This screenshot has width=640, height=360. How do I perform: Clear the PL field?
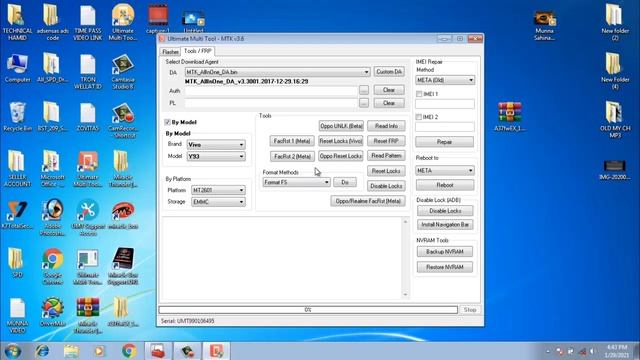(x=389, y=103)
